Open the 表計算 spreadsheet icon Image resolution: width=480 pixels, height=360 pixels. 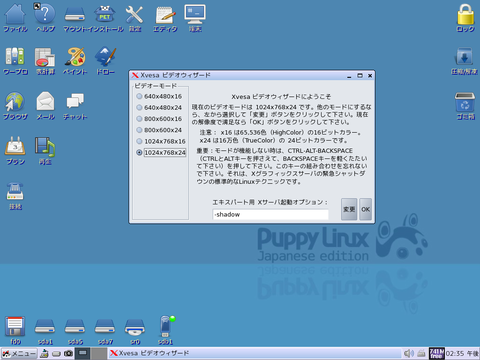(45, 57)
